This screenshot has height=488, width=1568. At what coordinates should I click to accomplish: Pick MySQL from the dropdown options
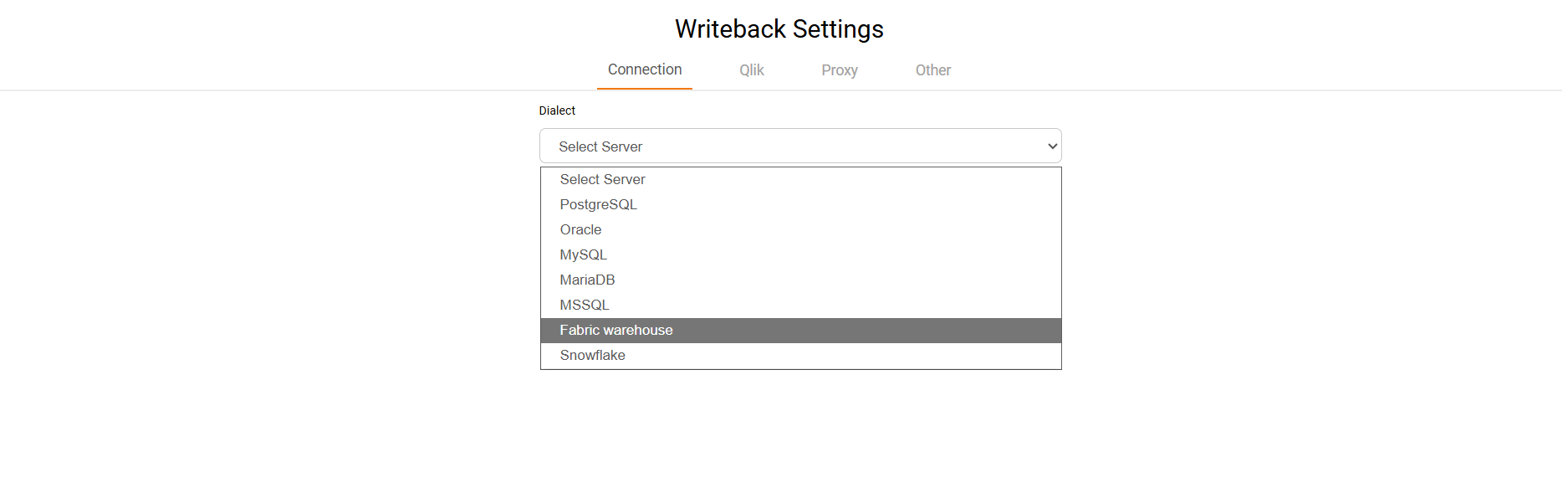583,254
